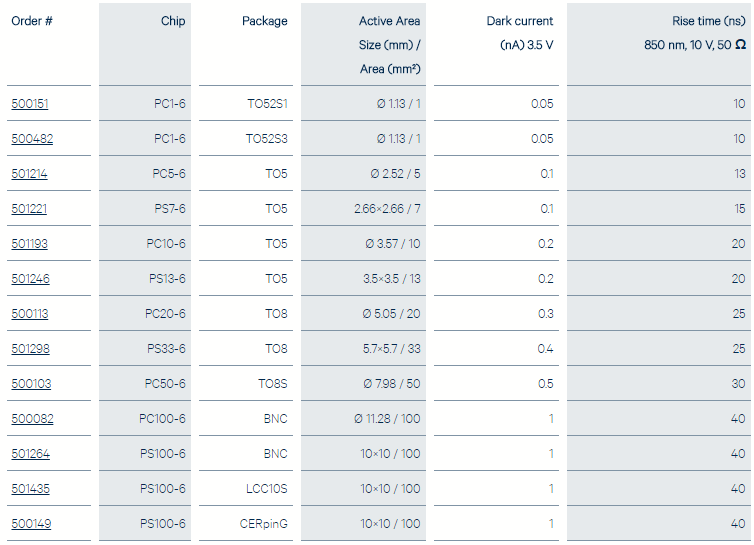This screenshot has height=545, width=754.
Task: Click the Rise time column header
Action: click(708, 21)
